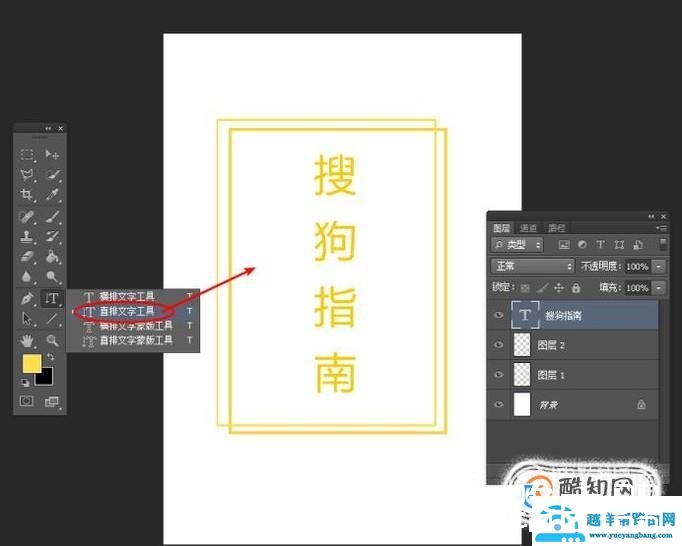
Task: Select the Move tool
Action: pos(52,154)
